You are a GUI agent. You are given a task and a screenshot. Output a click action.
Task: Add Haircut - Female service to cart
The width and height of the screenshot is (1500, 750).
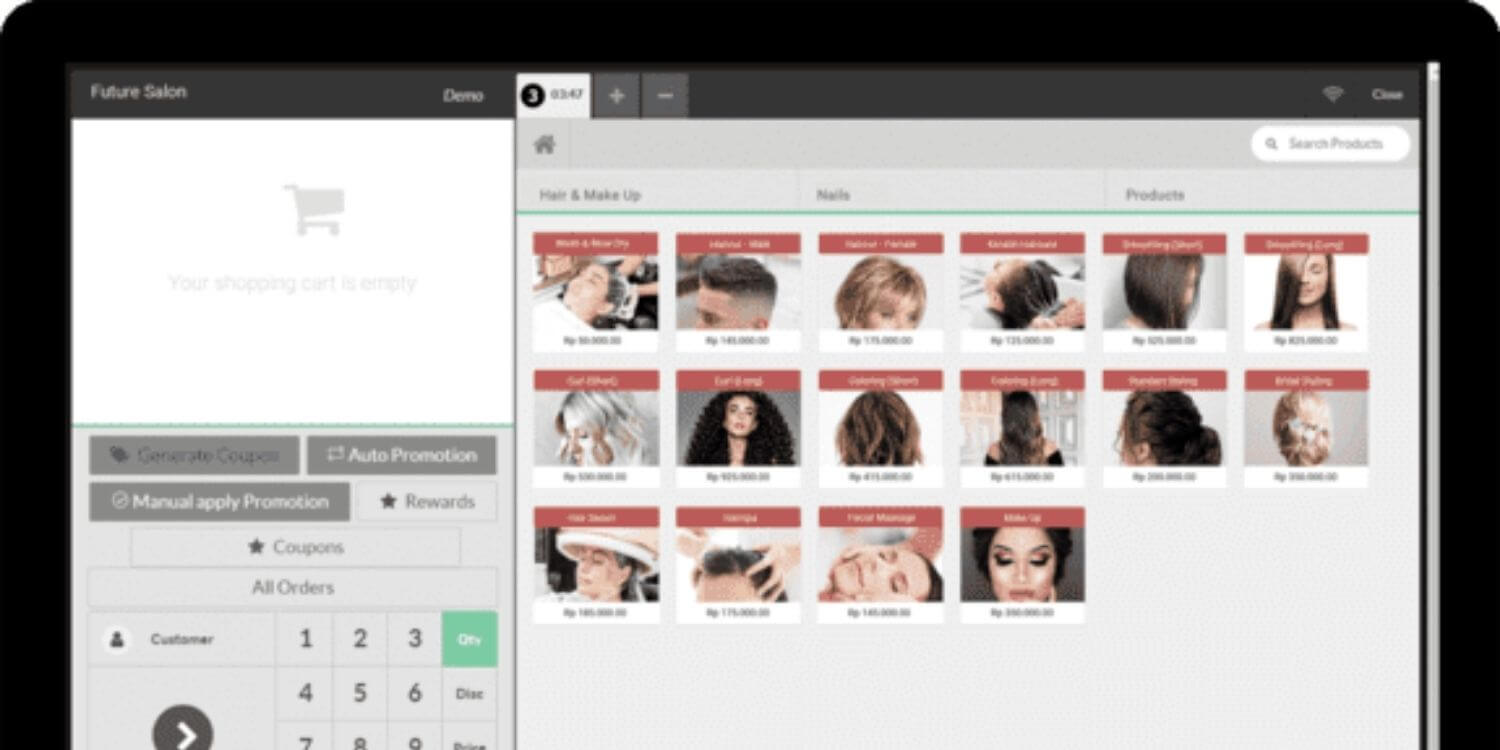point(881,292)
